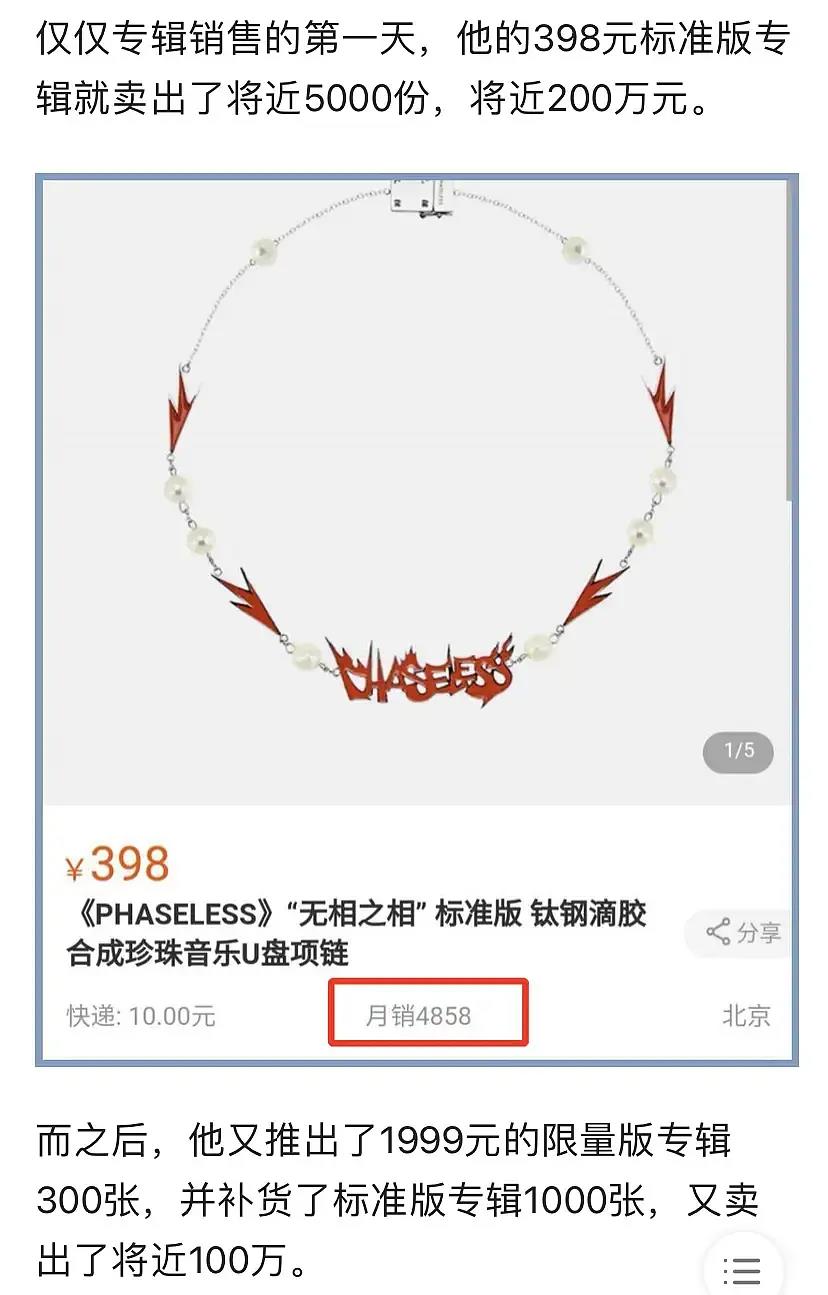828x1295 pixels.
Task: Click the 北京 location label
Action: pos(746,1016)
